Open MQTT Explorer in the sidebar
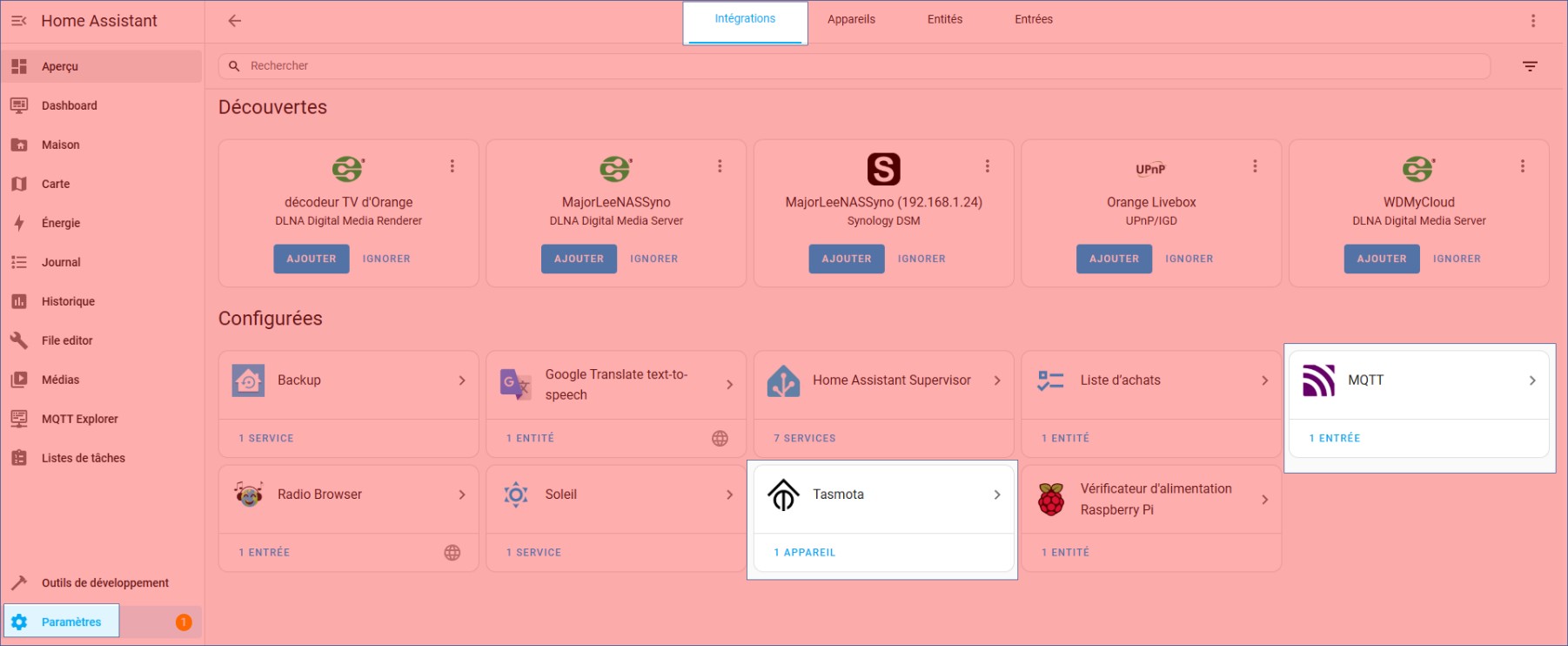Image resolution: width=1568 pixels, height=646 pixels. coord(103,419)
